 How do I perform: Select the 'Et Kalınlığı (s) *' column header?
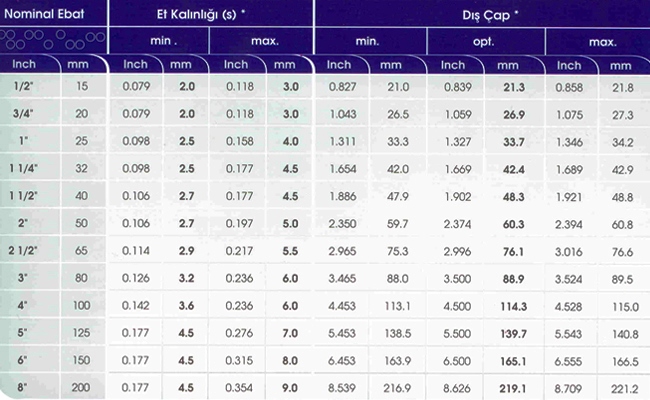click(x=208, y=14)
